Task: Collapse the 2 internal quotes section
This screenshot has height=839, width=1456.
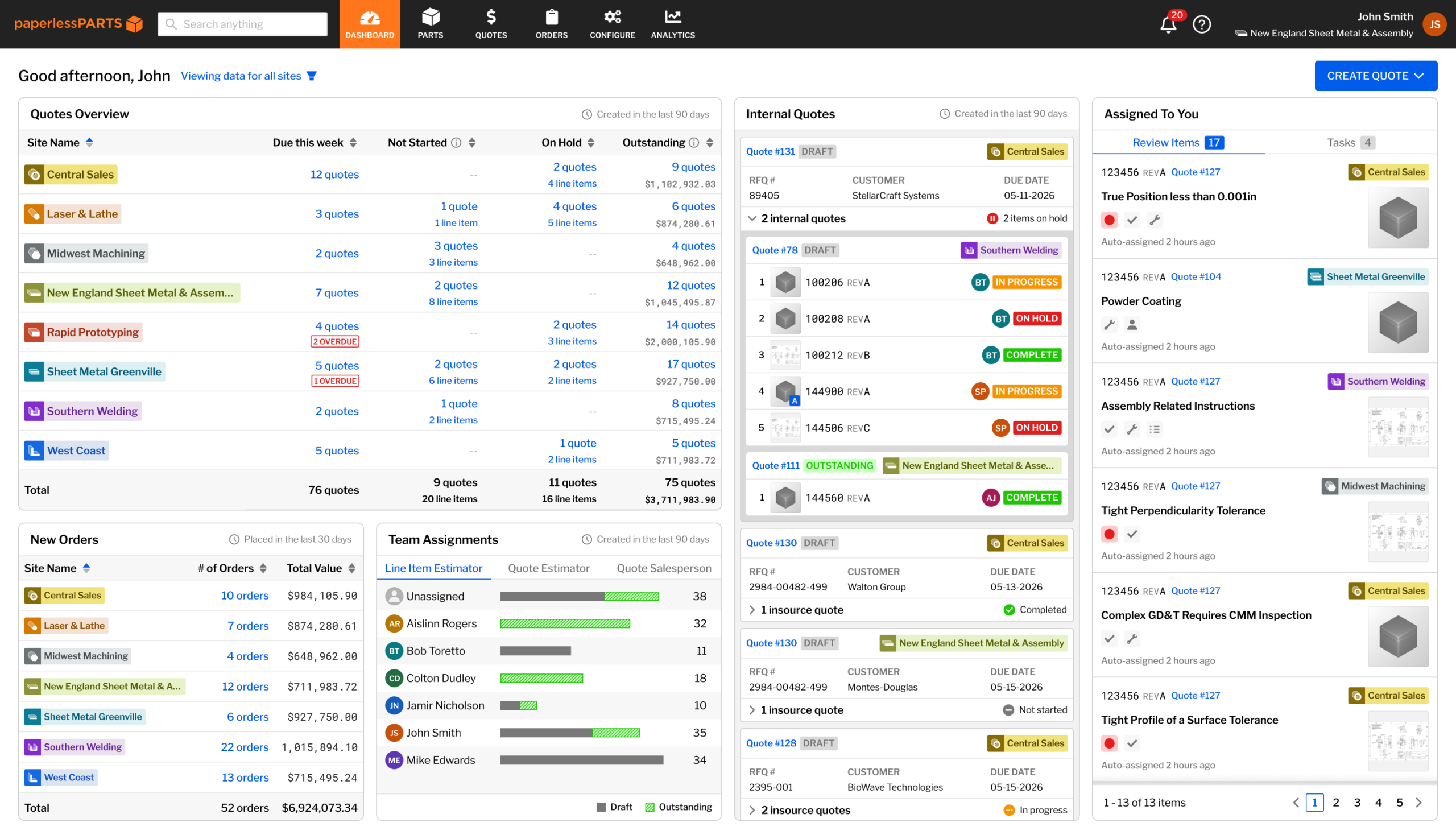Action: (751, 218)
